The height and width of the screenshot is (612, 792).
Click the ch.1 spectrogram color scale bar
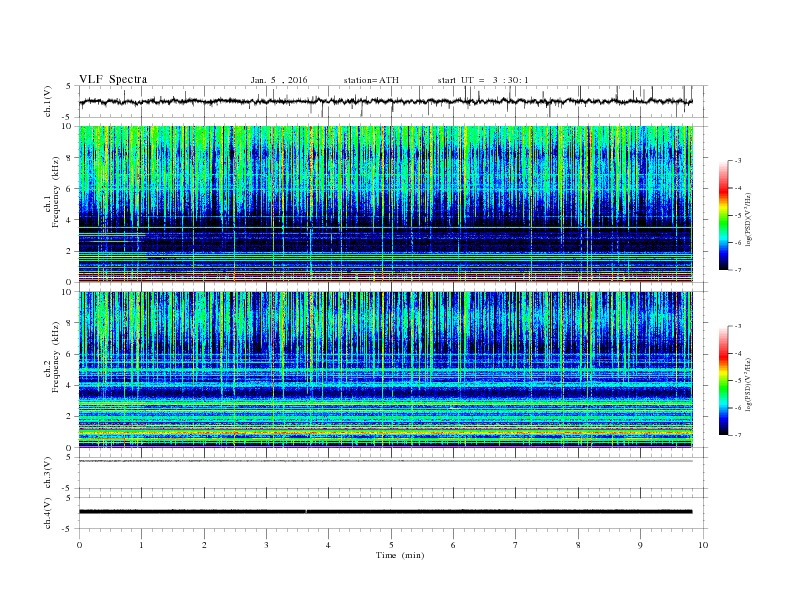point(724,215)
